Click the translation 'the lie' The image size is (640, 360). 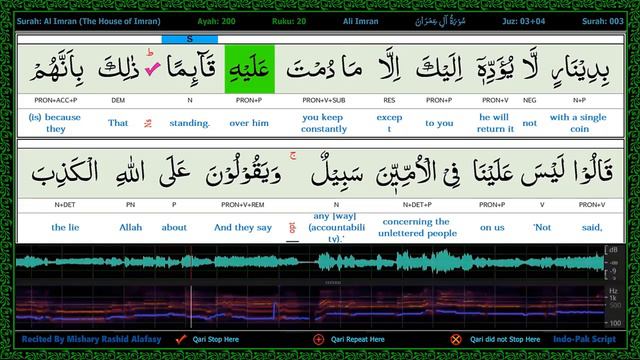point(65,227)
